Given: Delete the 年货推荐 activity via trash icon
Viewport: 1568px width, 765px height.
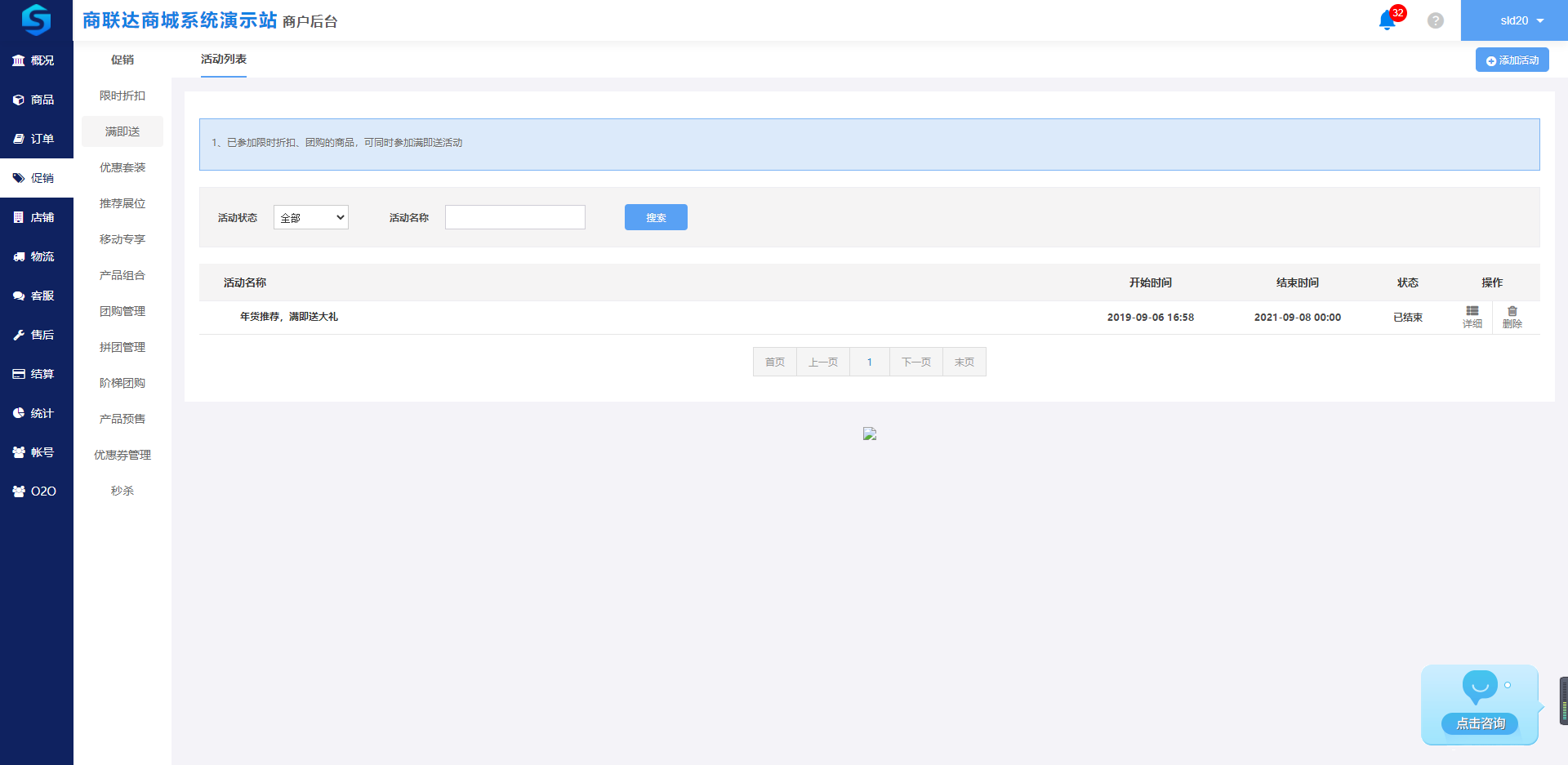Looking at the screenshot, I should click(1512, 317).
